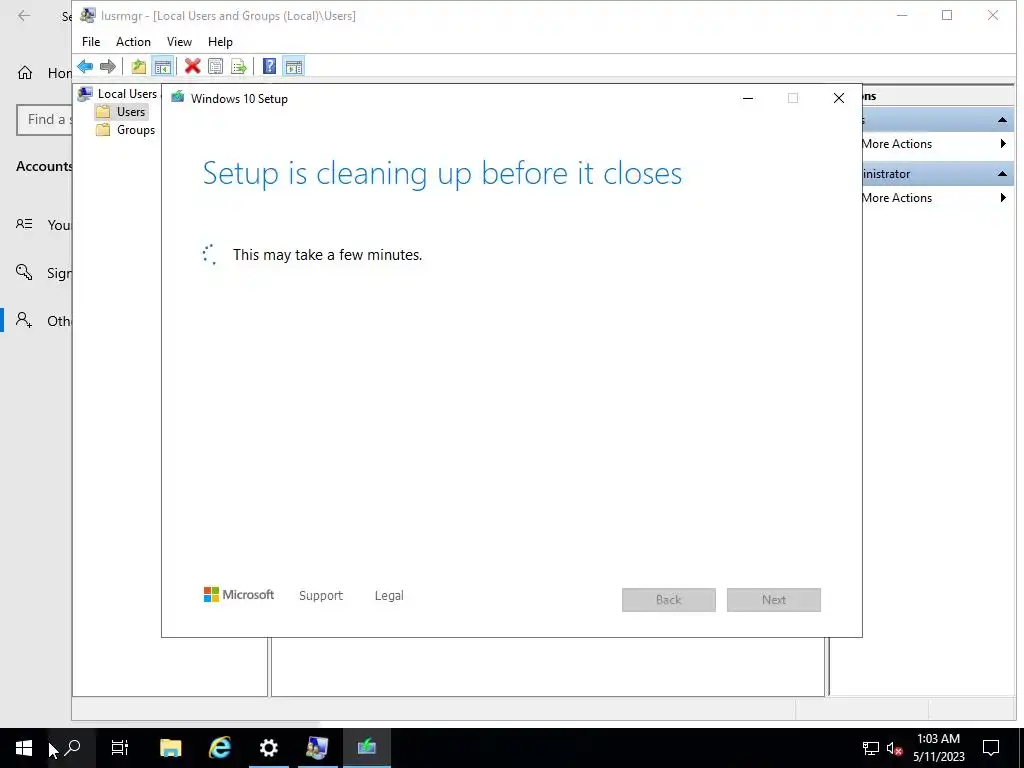Viewport: 1024px width, 768px height.
Task: Open Legal link in Setup window
Action: (x=389, y=596)
